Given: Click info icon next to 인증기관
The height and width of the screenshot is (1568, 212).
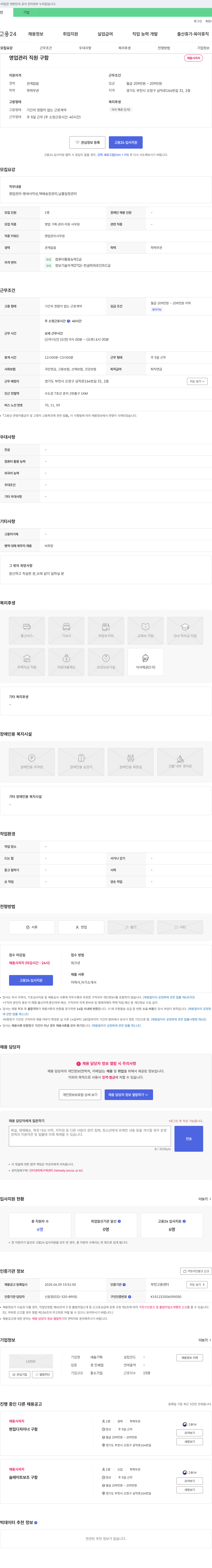Looking at the screenshot, I should tap(124, 1284).
